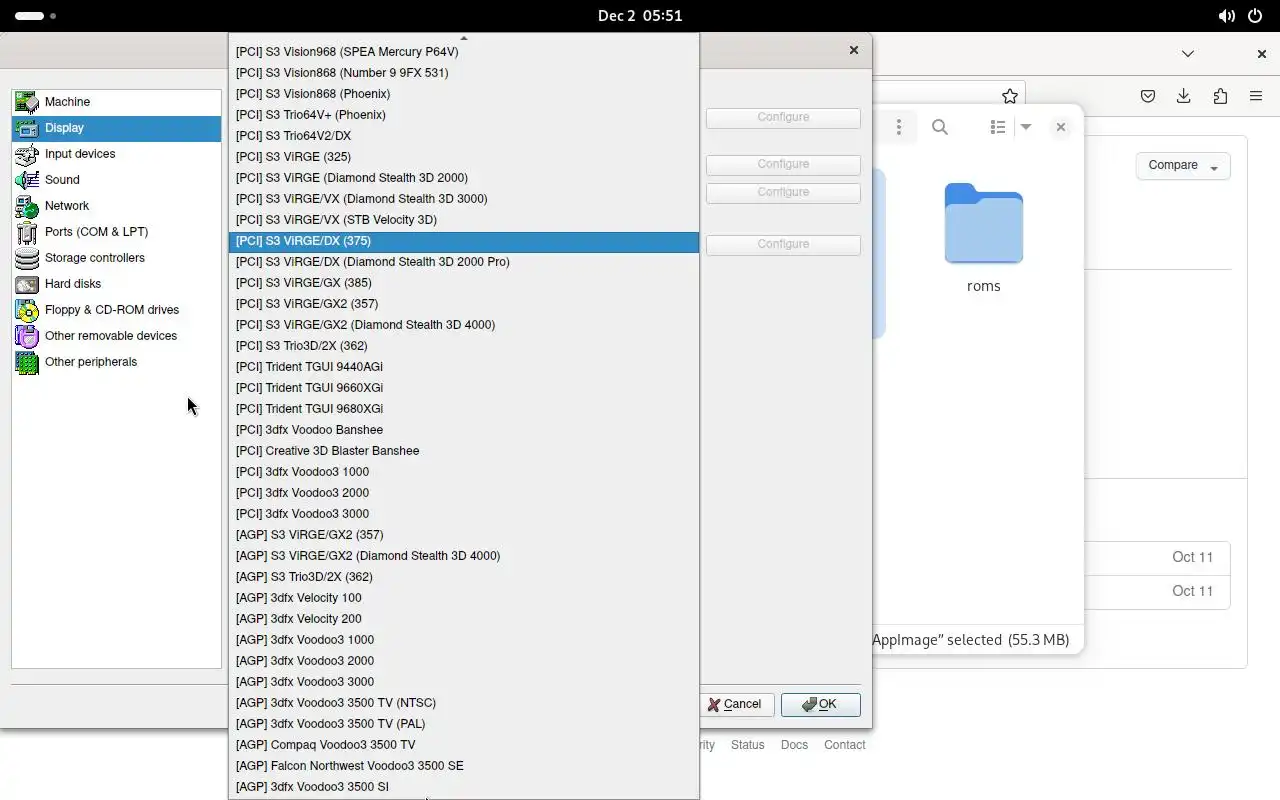Select [AGP] Compaq Voodoo3 3500 TV

point(464,745)
